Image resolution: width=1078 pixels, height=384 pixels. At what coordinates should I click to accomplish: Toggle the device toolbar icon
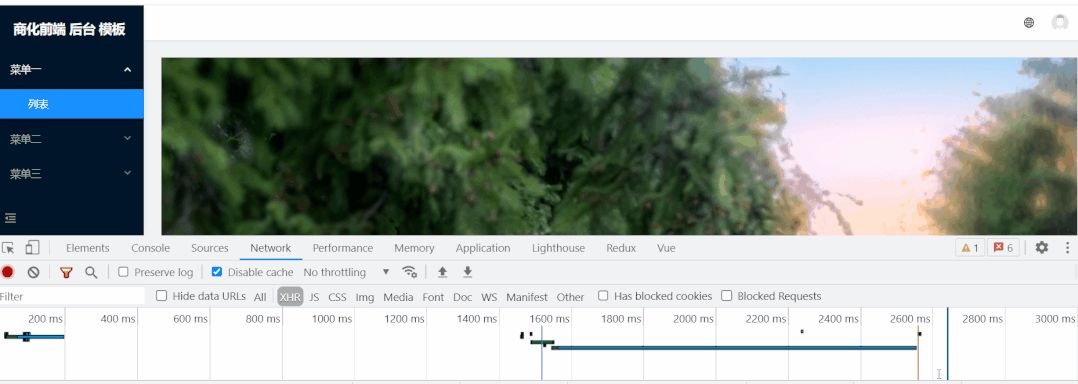32,248
